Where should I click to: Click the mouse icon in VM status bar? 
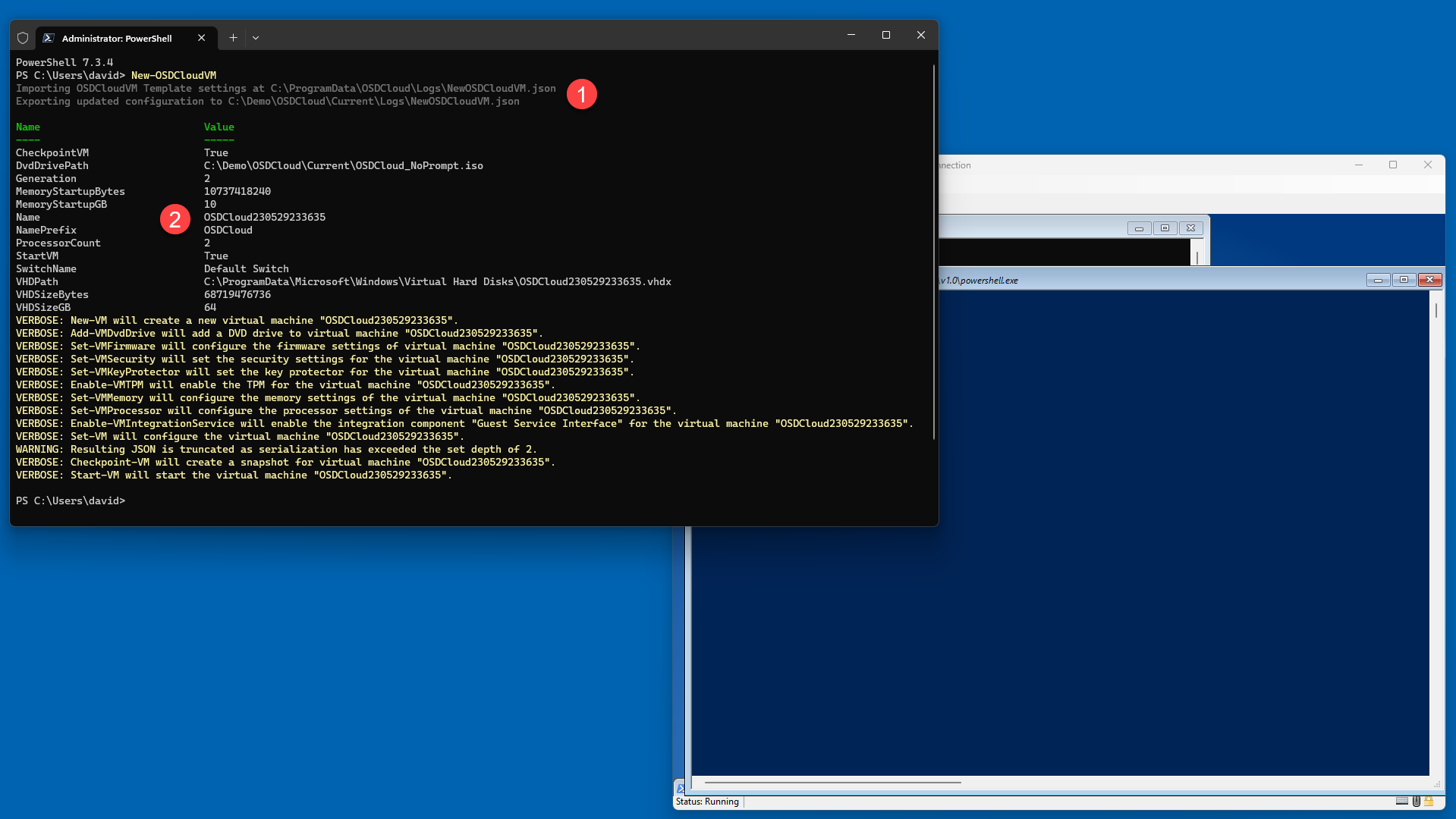click(1416, 802)
